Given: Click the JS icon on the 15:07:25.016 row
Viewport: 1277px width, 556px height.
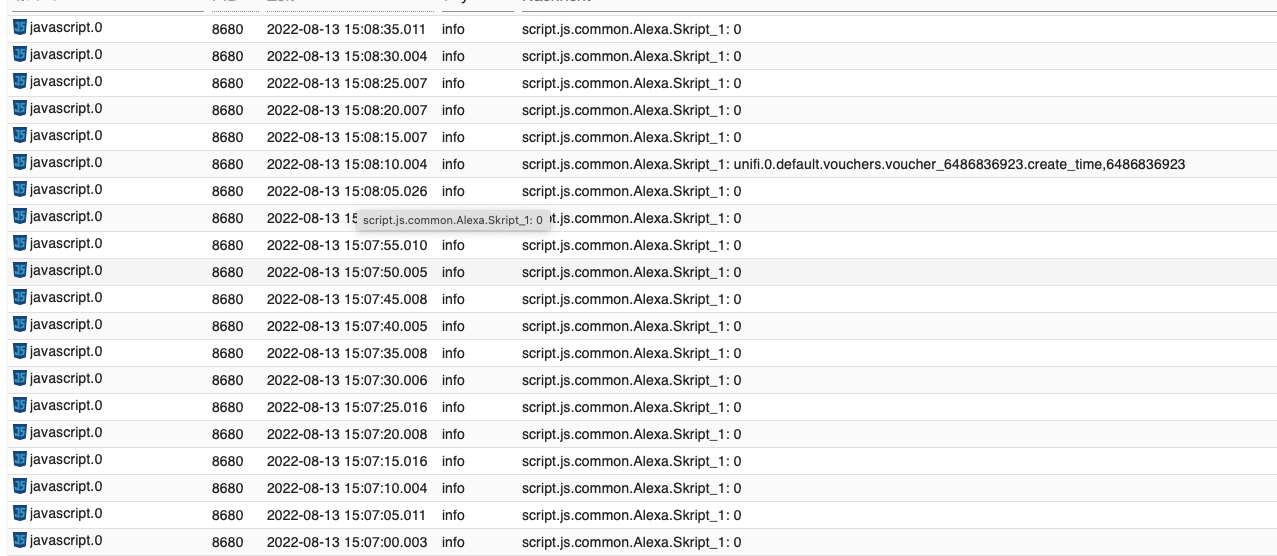Looking at the screenshot, I should [19, 406].
